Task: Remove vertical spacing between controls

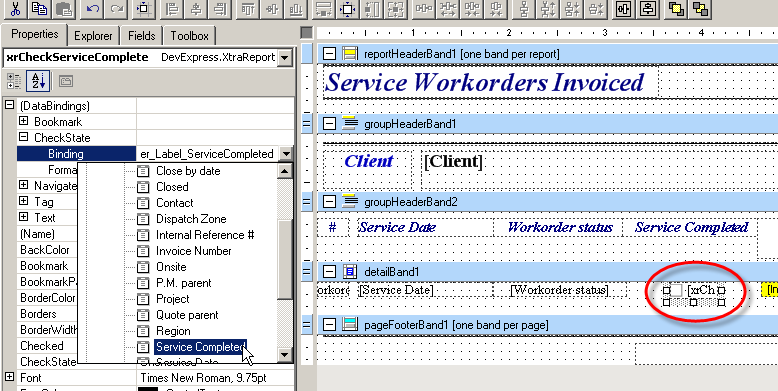Action: (x=595, y=8)
